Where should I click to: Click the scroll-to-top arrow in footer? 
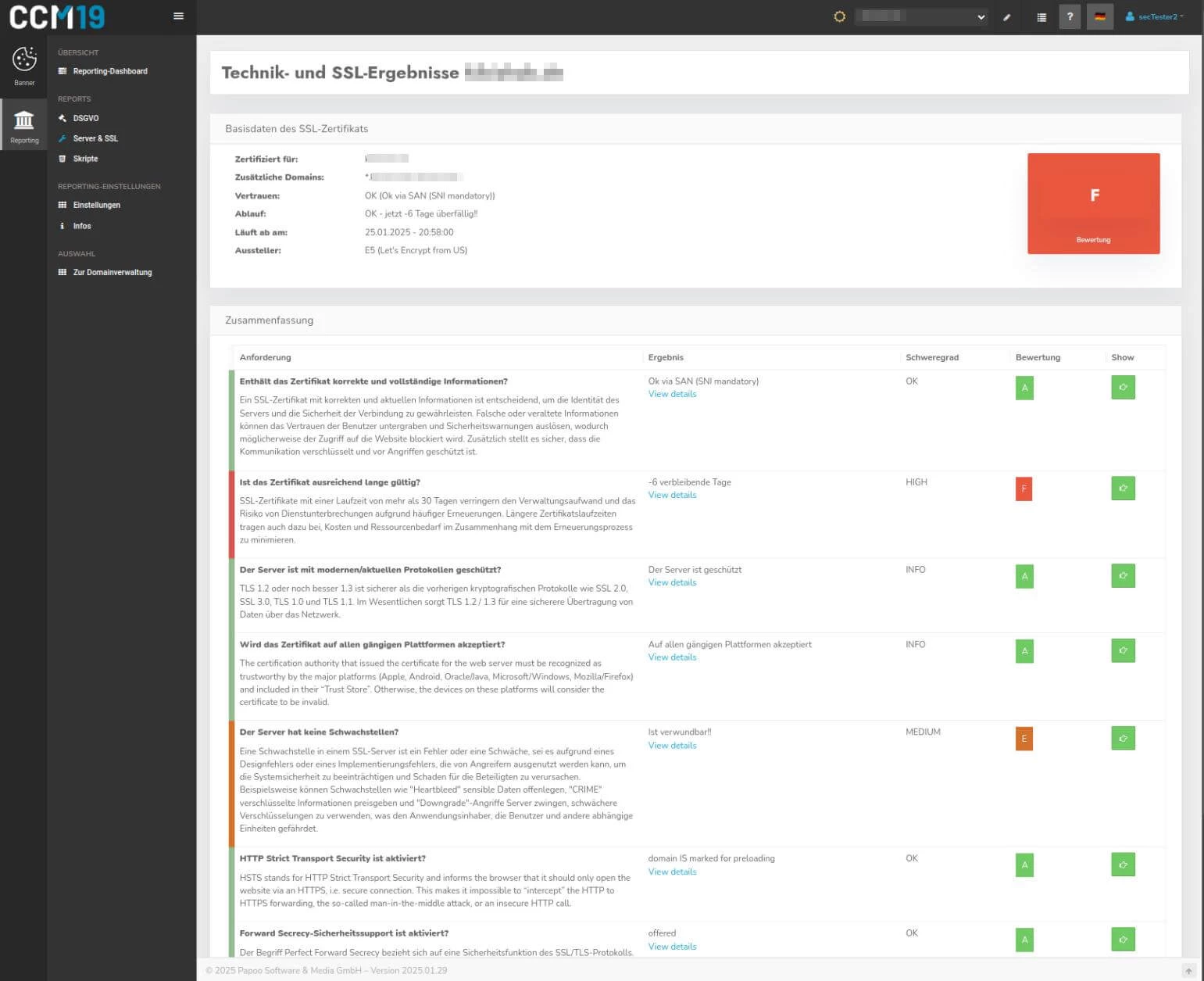click(1188, 971)
